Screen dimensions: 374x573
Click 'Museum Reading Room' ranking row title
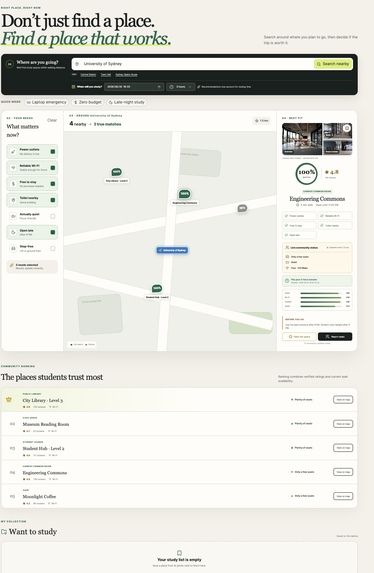coord(46,424)
